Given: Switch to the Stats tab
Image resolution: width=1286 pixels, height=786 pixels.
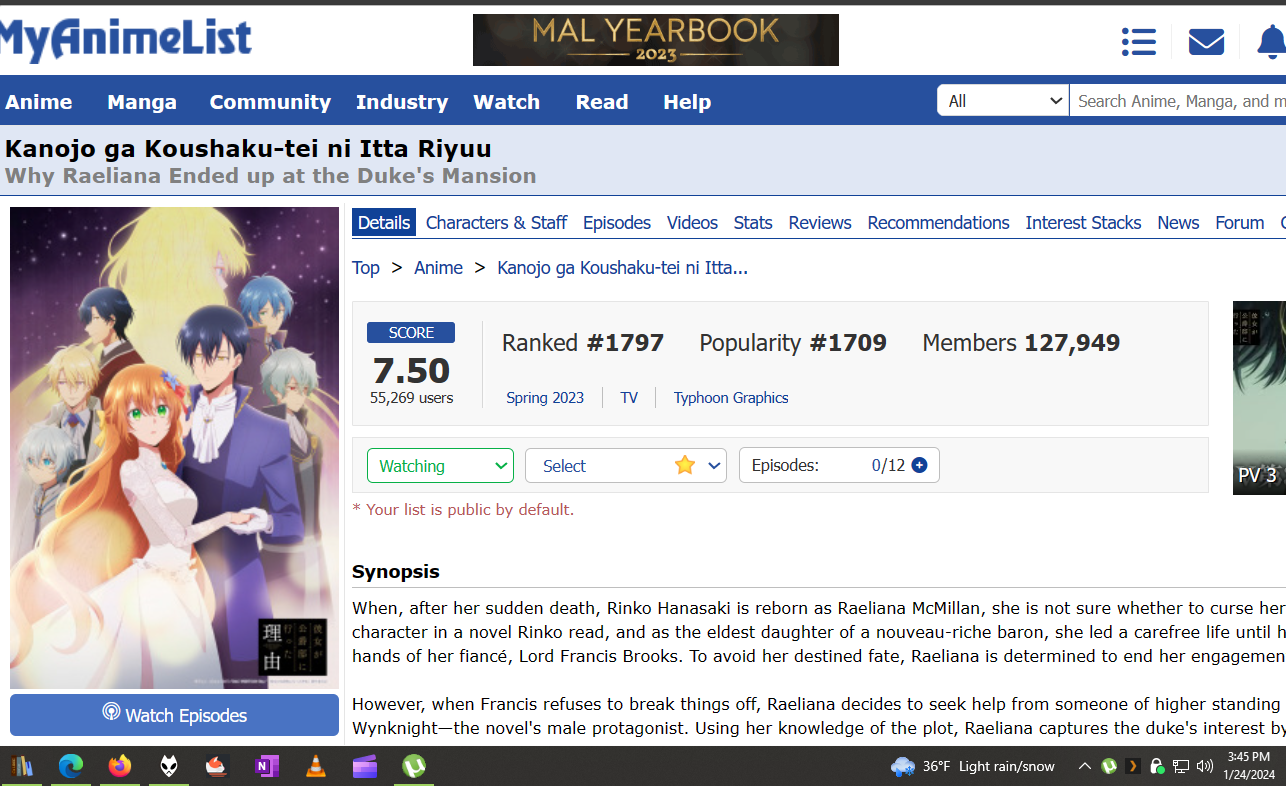Looking at the screenshot, I should [753, 222].
